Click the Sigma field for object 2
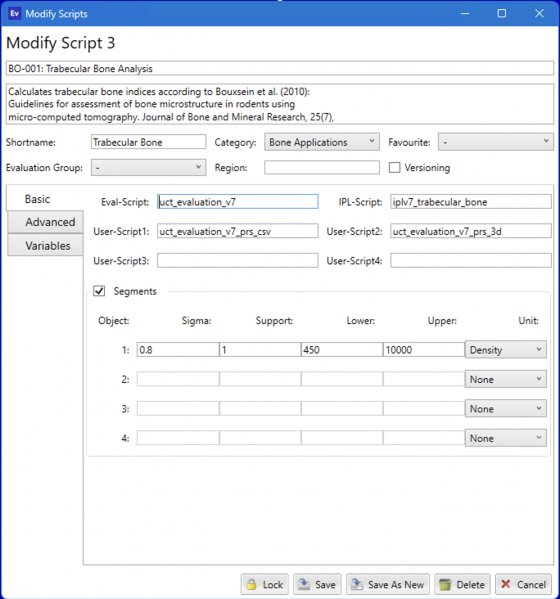 pyautogui.click(x=178, y=379)
